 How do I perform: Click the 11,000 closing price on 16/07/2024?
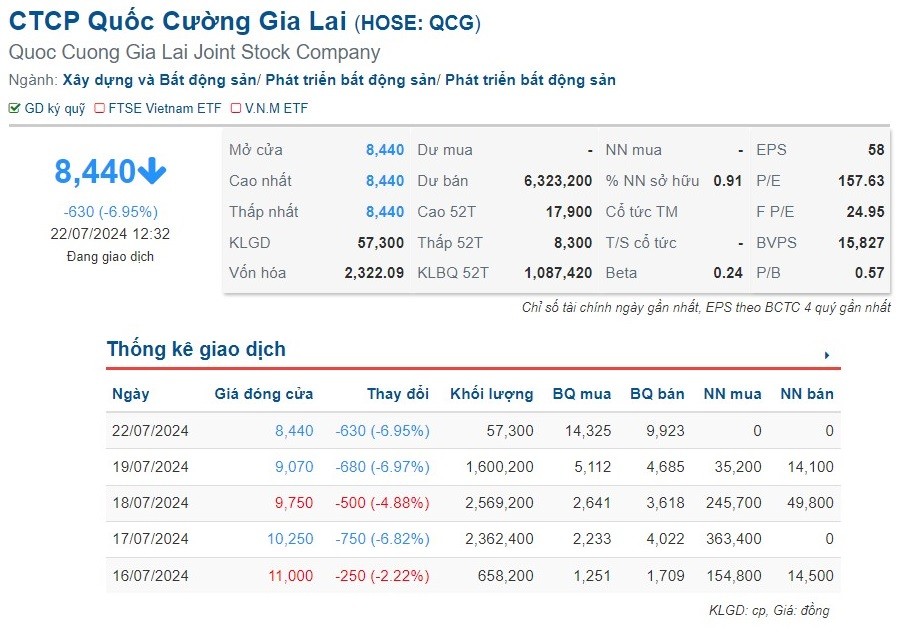click(290, 576)
